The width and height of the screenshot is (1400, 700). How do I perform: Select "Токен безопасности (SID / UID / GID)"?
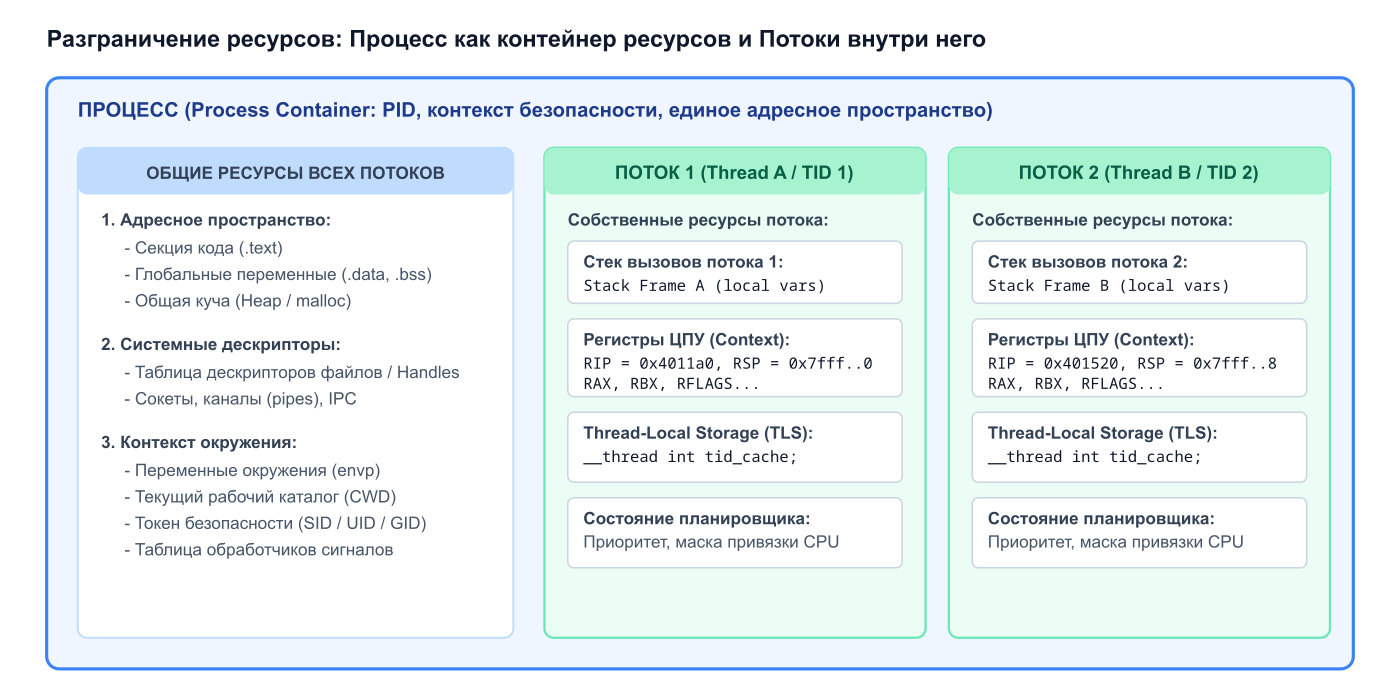pos(276,523)
